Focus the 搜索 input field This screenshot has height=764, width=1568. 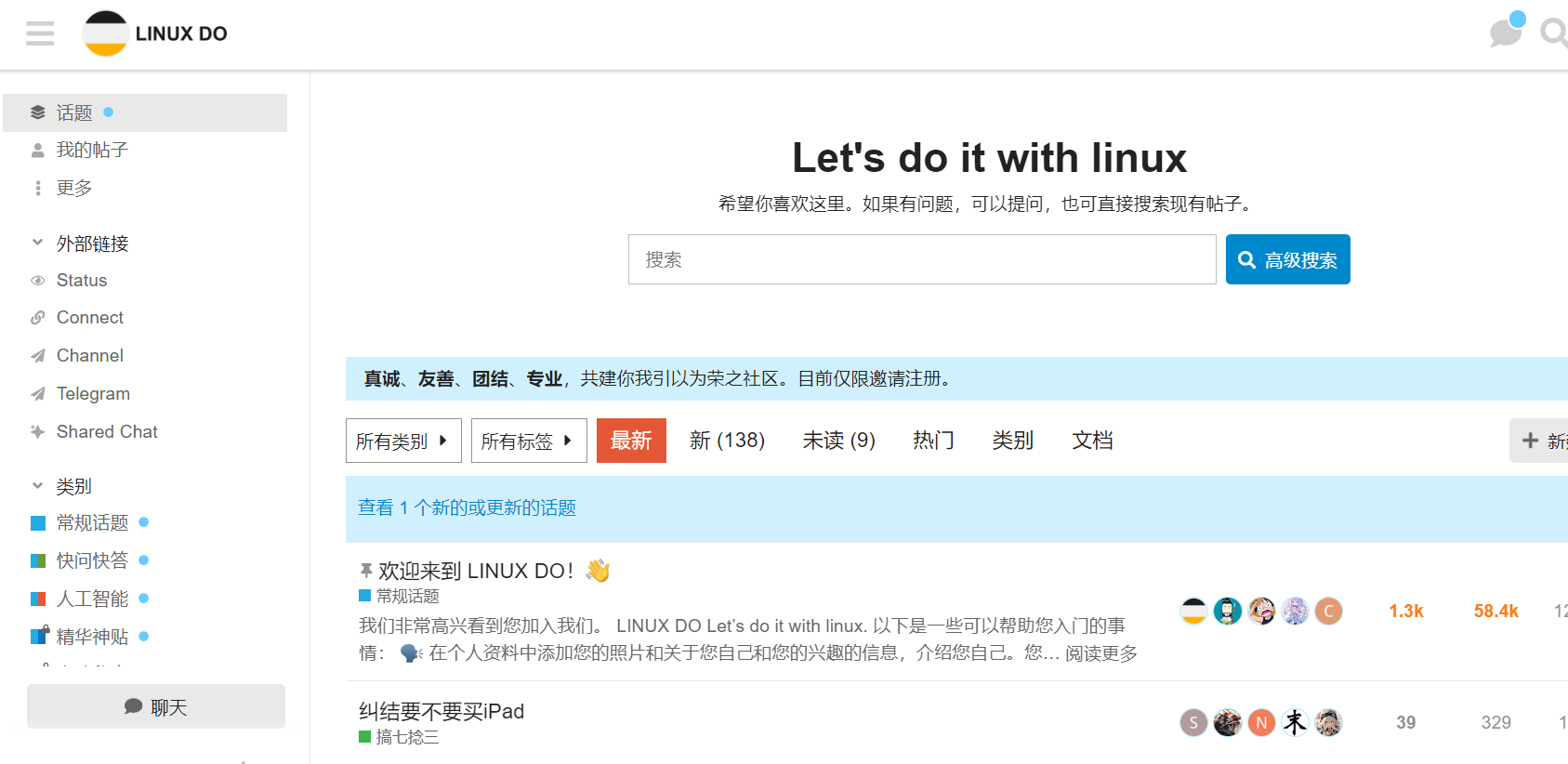point(922,259)
